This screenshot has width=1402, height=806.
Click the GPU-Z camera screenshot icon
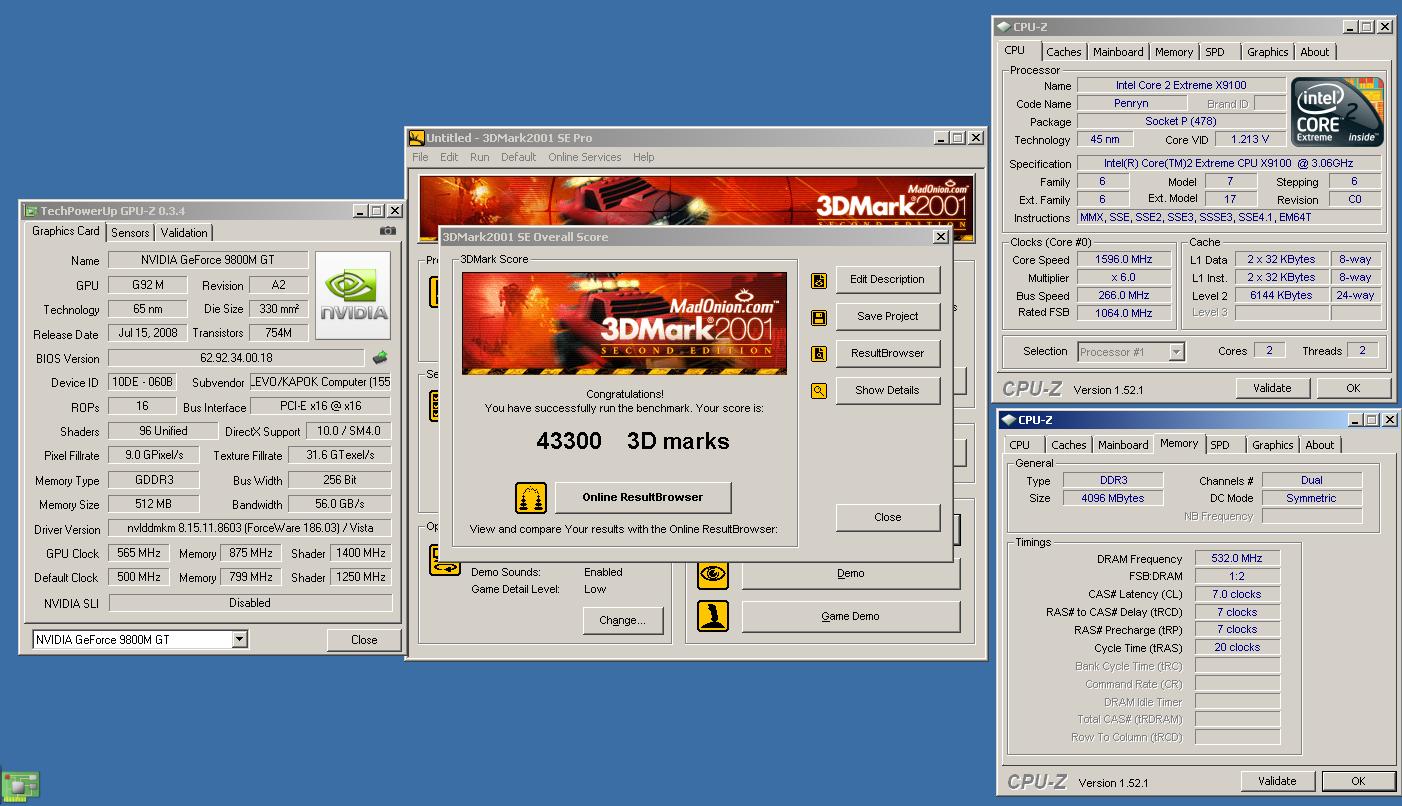point(387,231)
